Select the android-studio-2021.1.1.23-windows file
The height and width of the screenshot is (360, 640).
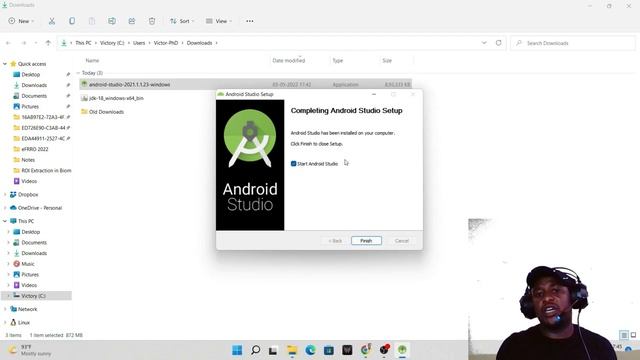pyautogui.click(x=245, y=84)
